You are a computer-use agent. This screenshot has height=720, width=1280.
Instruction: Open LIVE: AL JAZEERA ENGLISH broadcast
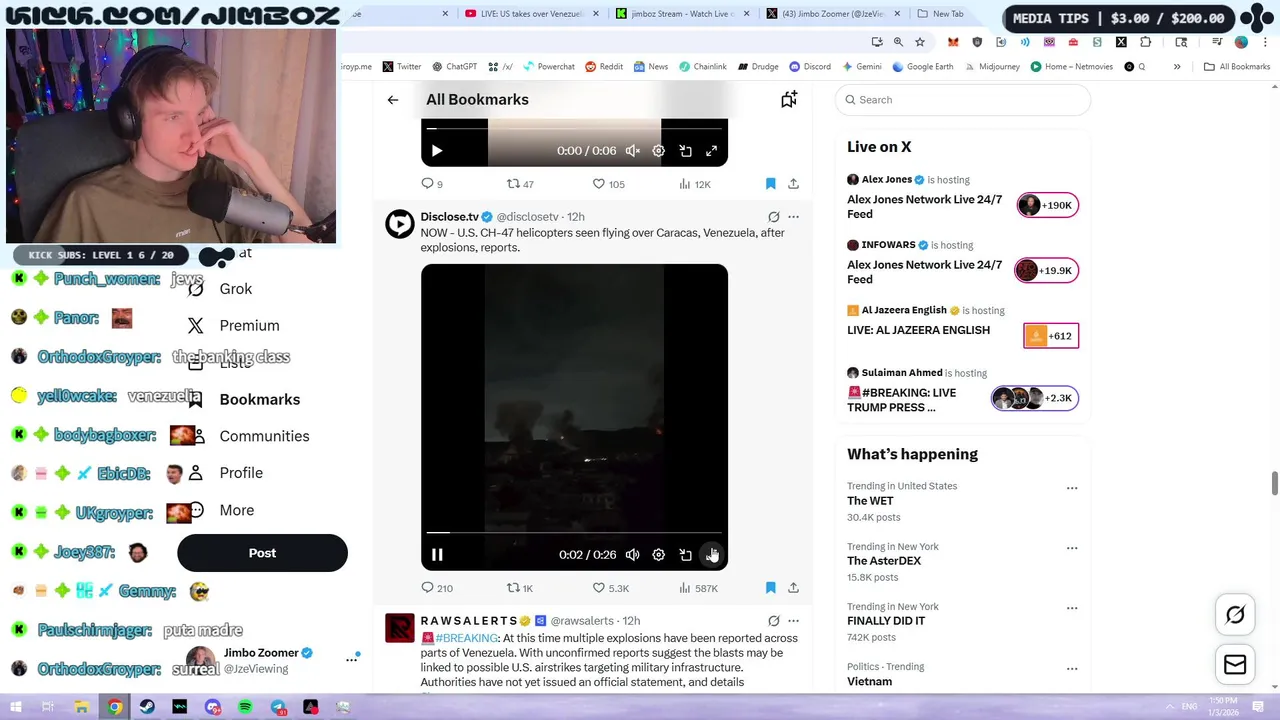918,330
